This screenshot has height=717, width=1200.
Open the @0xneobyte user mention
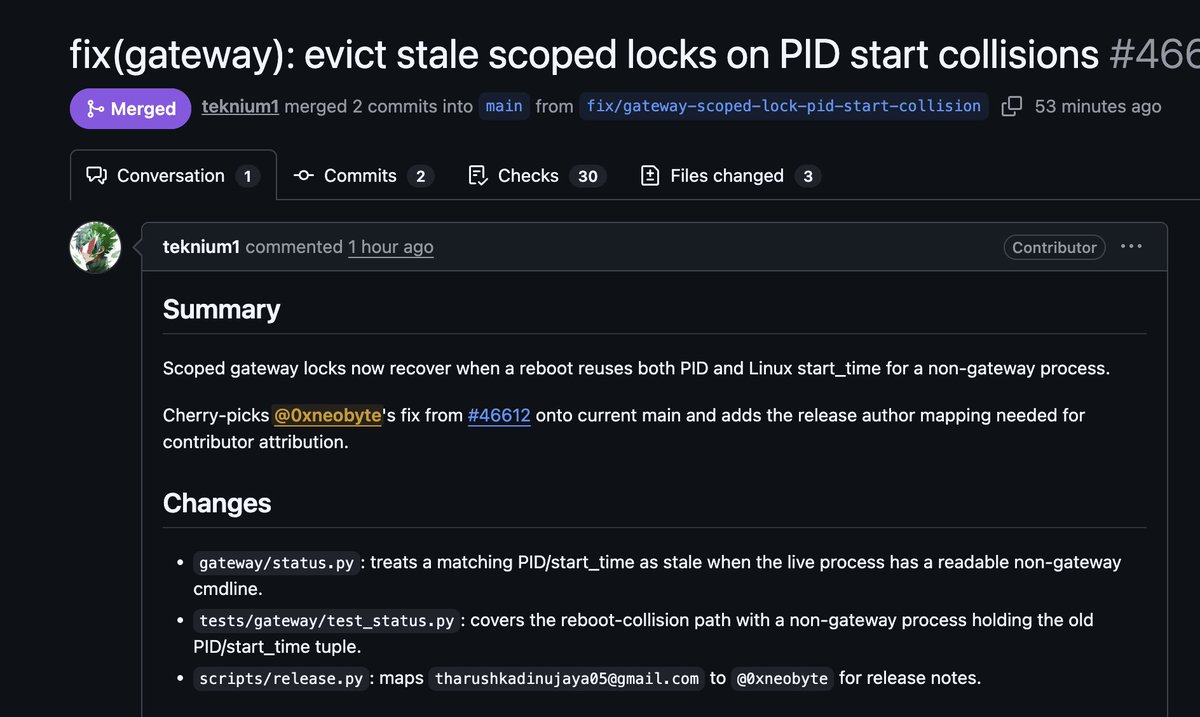328,414
